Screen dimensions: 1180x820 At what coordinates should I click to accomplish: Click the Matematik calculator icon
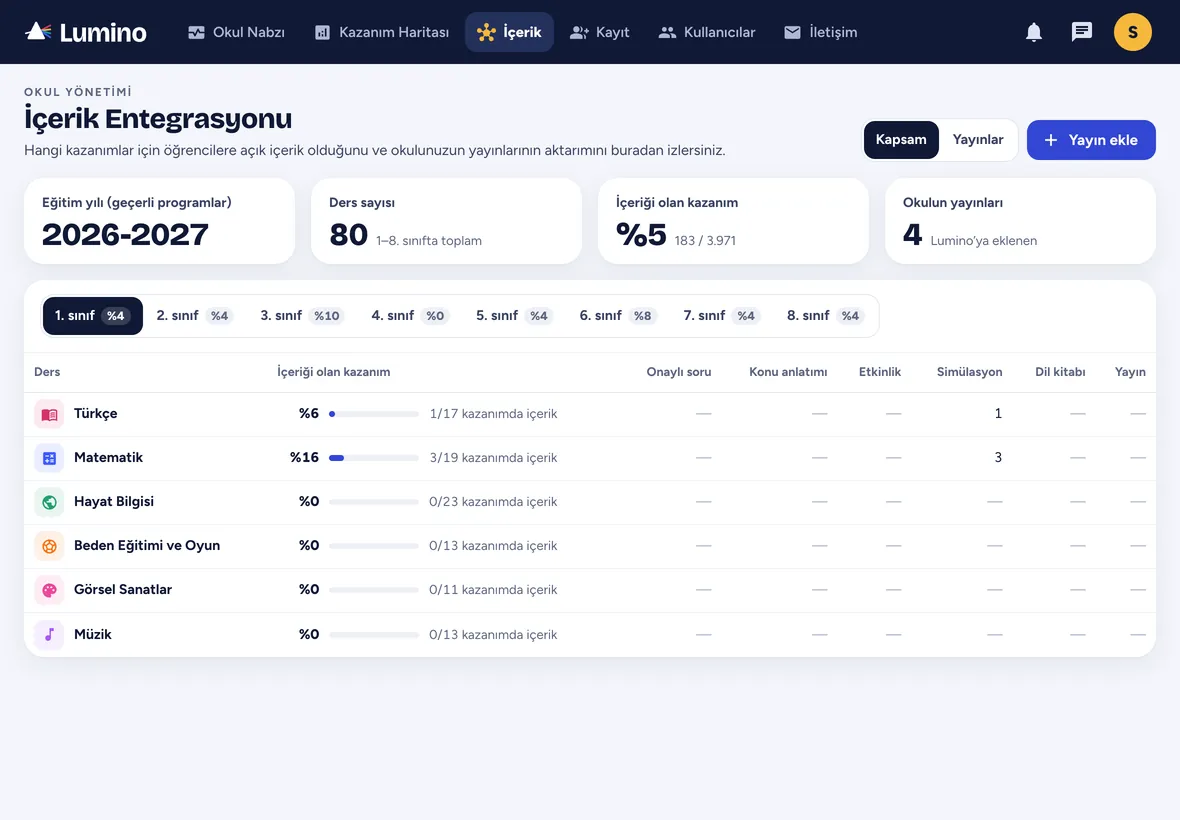click(50, 458)
